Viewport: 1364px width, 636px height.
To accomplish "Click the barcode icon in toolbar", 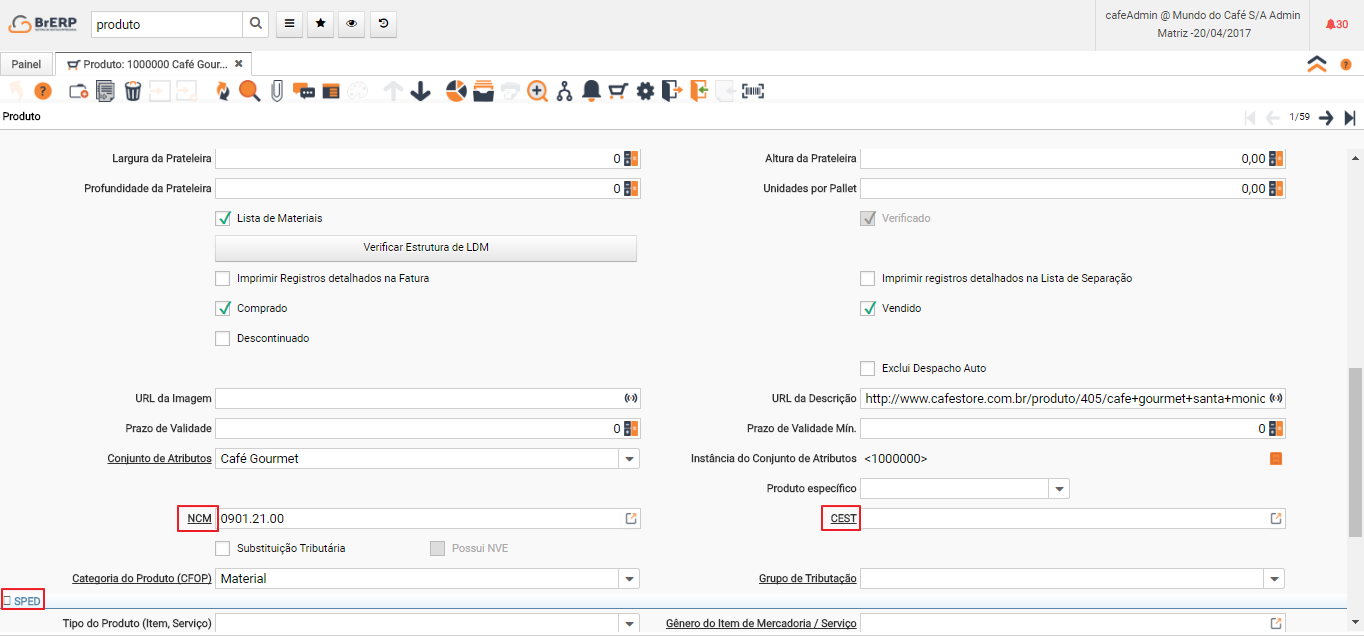I will point(752,91).
